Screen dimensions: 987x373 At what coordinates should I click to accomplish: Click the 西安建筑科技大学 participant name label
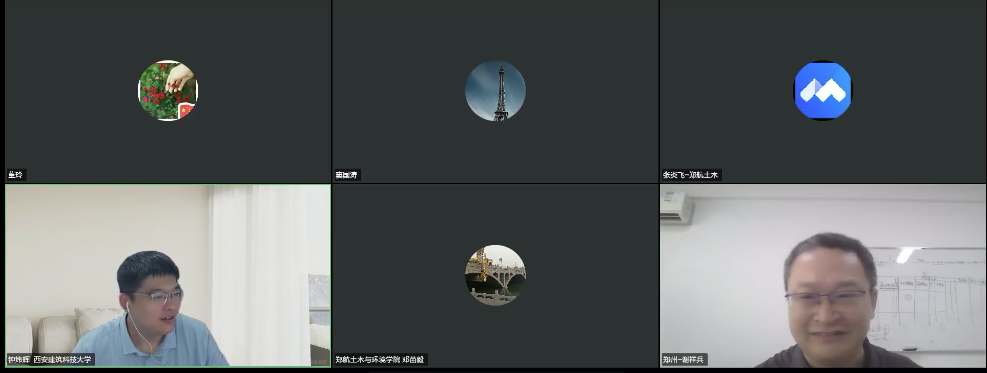[50, 360]
